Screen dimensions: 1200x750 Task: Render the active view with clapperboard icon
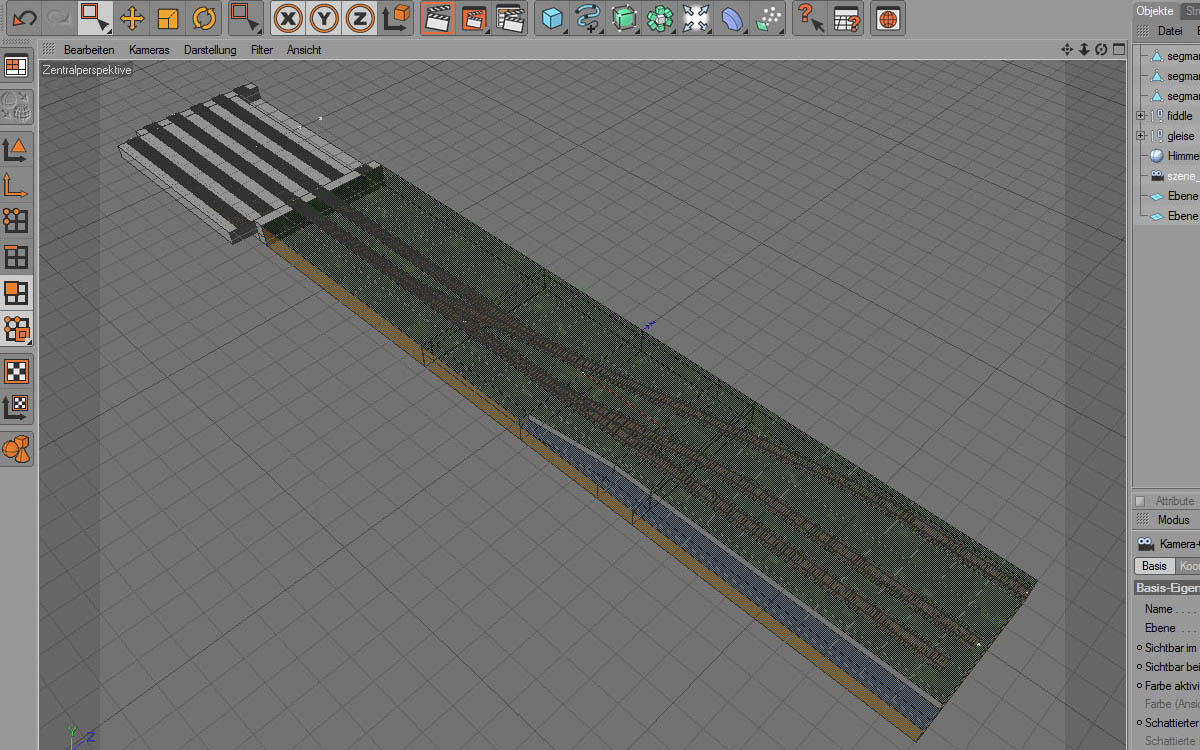[437, 18]
